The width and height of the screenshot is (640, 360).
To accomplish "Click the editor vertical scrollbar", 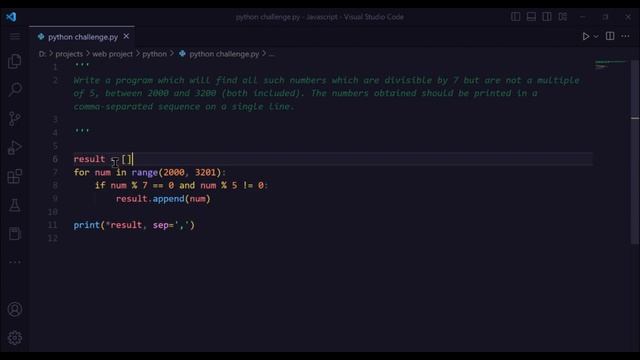I will (635, 152).
